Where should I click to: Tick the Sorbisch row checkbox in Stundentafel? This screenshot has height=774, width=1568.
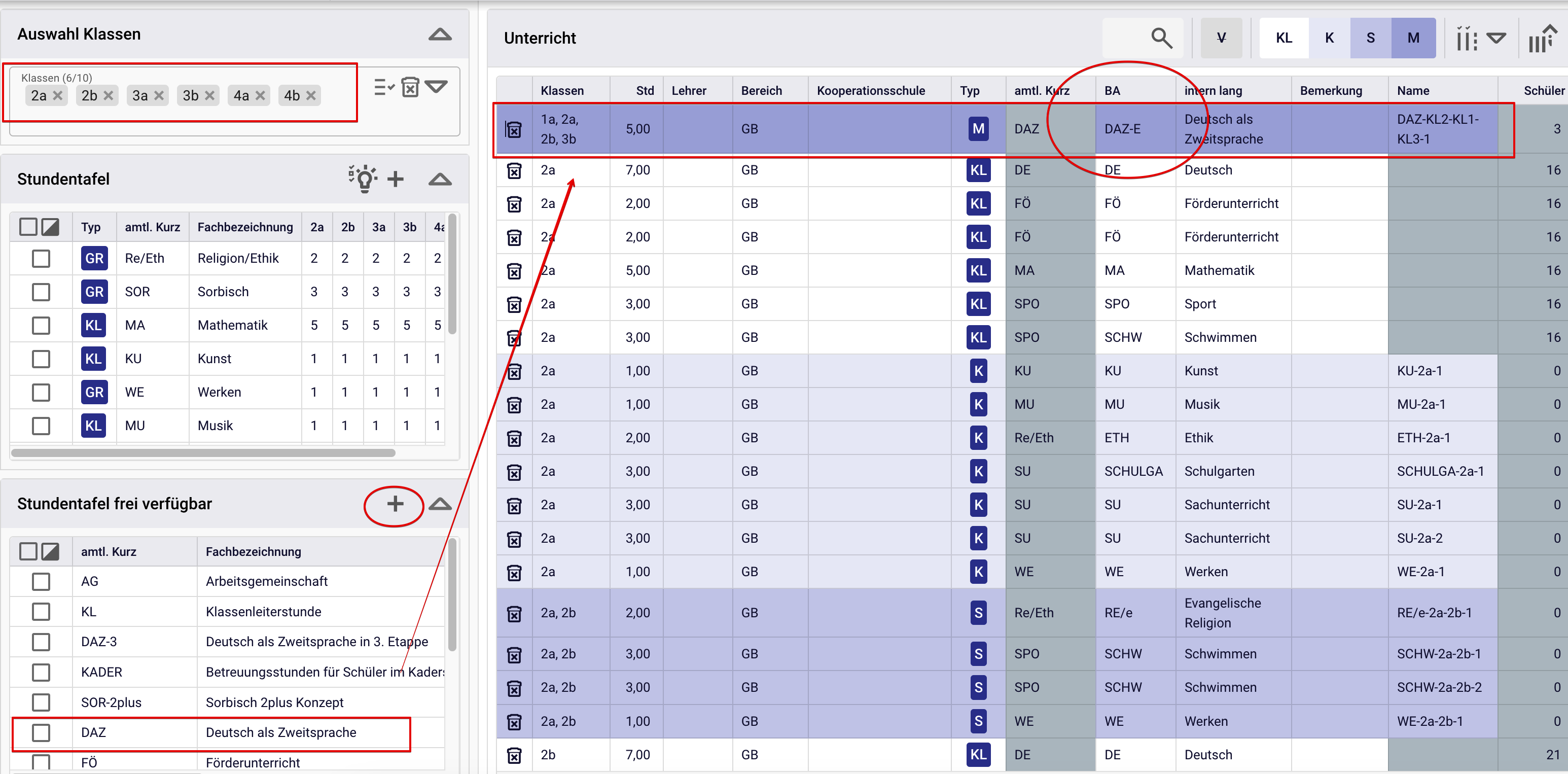coord(41,292)
